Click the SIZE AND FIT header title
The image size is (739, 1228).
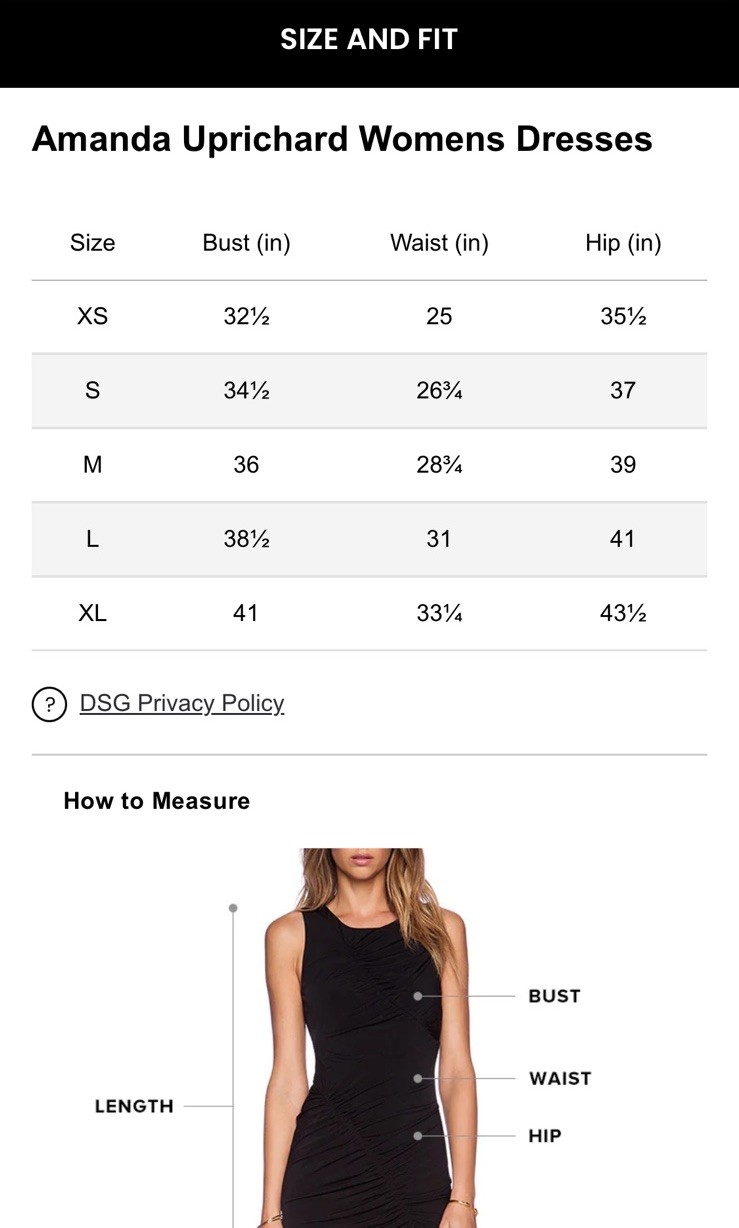coord(369,40)
